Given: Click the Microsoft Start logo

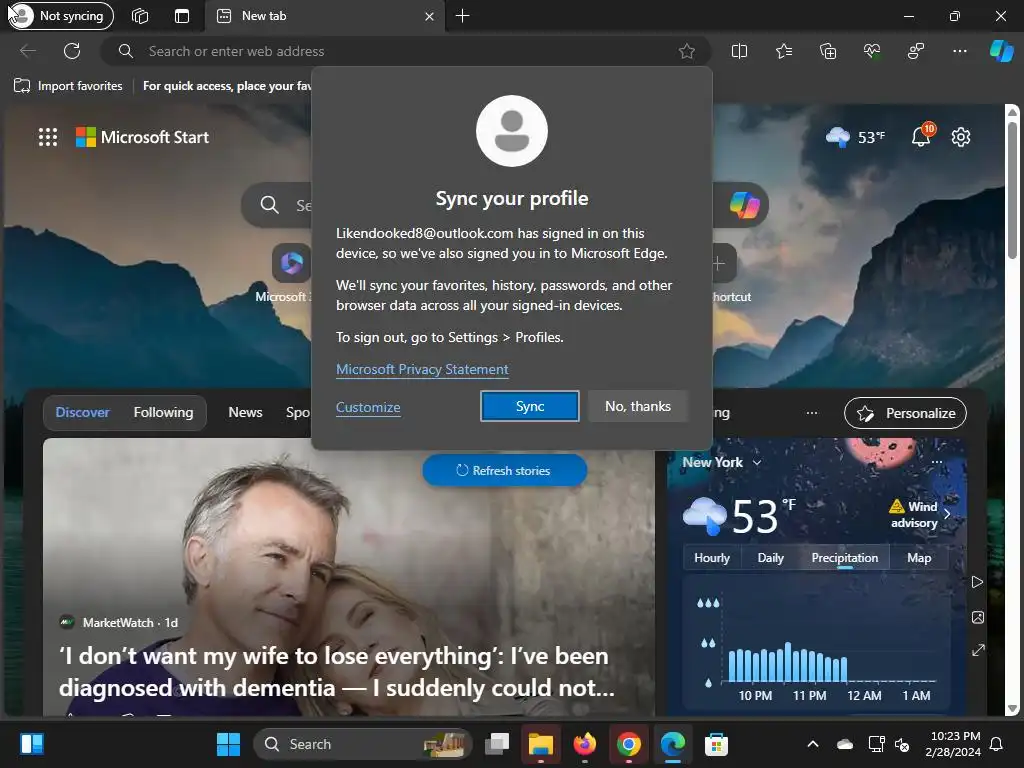Looking at the screenshot, I should pos(142,137).
